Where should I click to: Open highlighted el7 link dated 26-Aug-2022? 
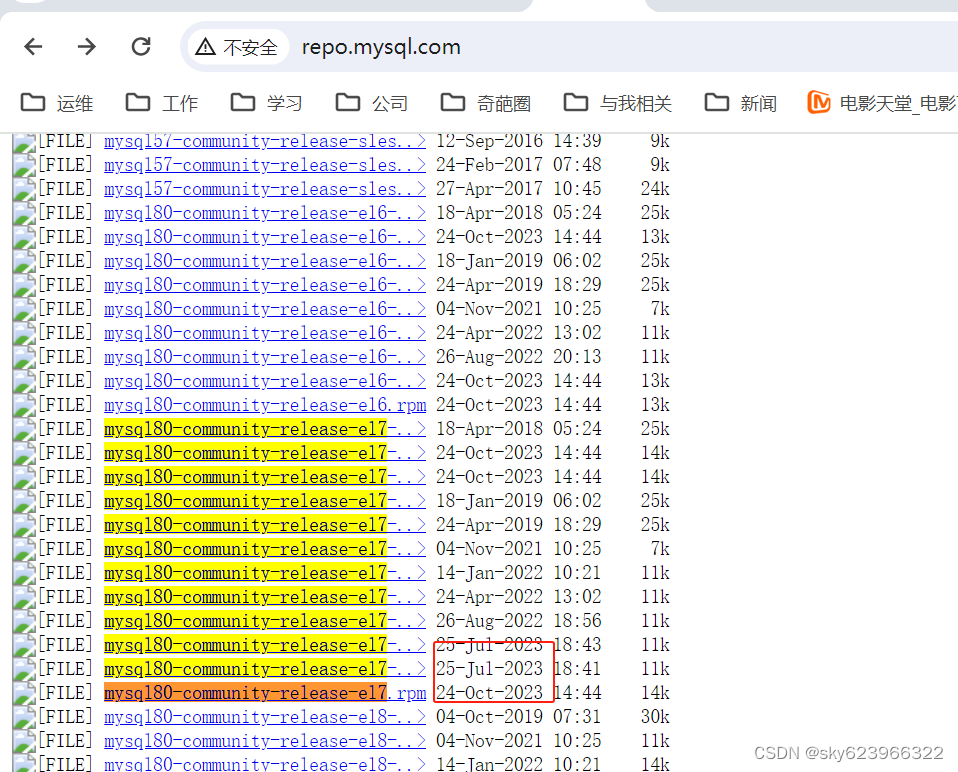point(265,621)
